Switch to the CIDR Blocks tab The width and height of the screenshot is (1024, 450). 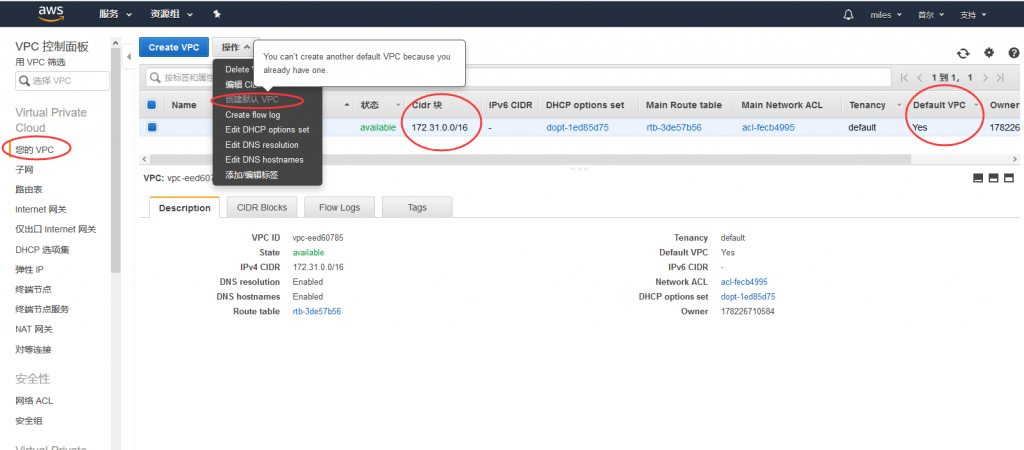click(262, 207)
